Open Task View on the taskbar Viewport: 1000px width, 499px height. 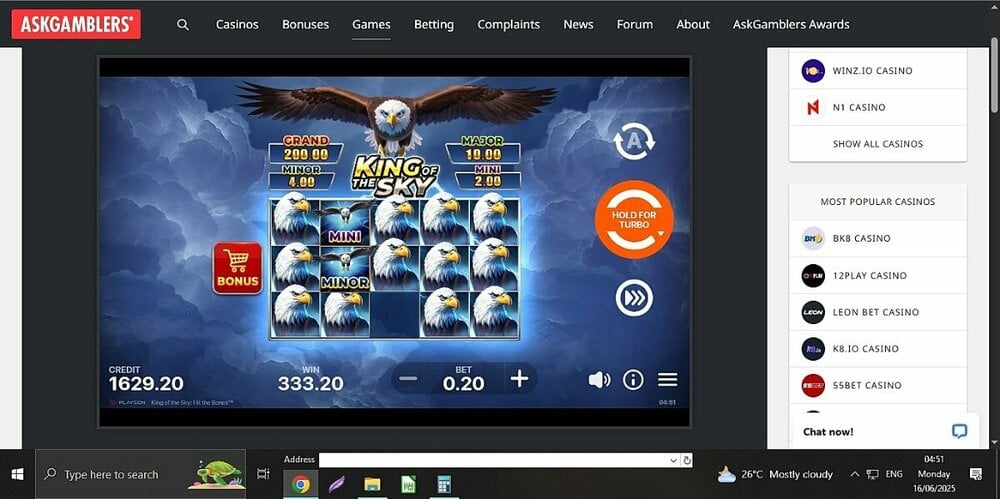(x=263, y=474)
